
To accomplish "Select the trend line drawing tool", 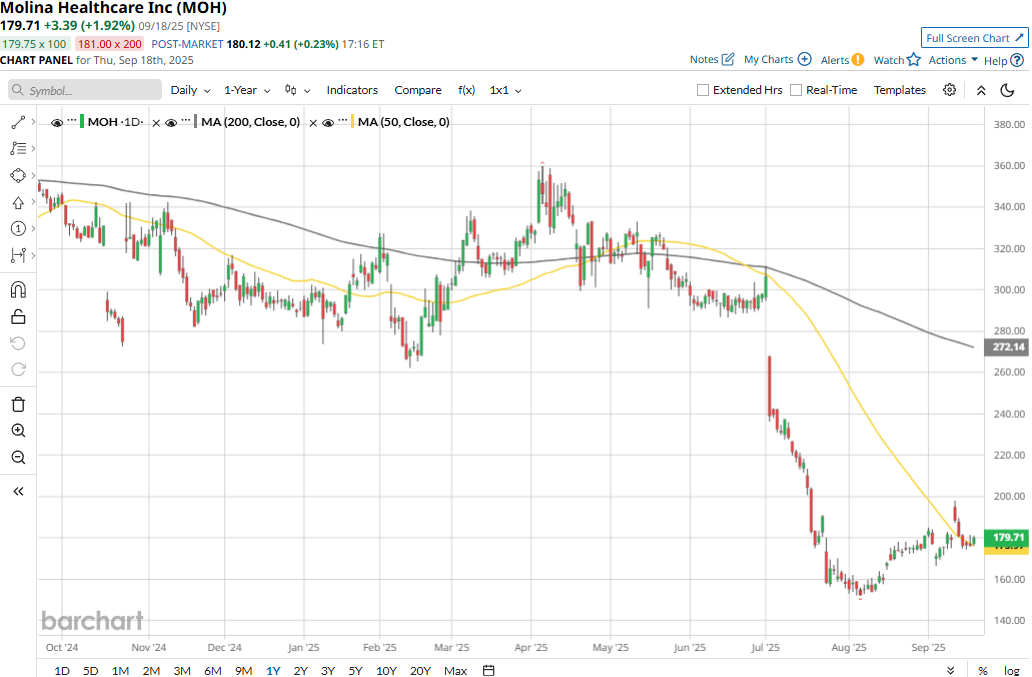I will point(18,122).
